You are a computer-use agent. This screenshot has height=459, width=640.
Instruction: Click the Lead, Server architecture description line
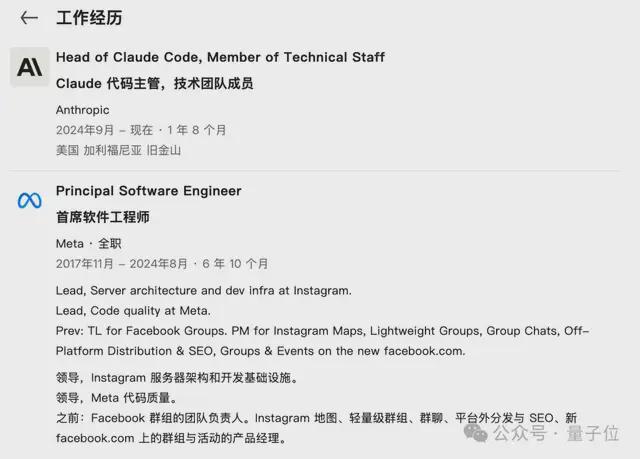203,290
